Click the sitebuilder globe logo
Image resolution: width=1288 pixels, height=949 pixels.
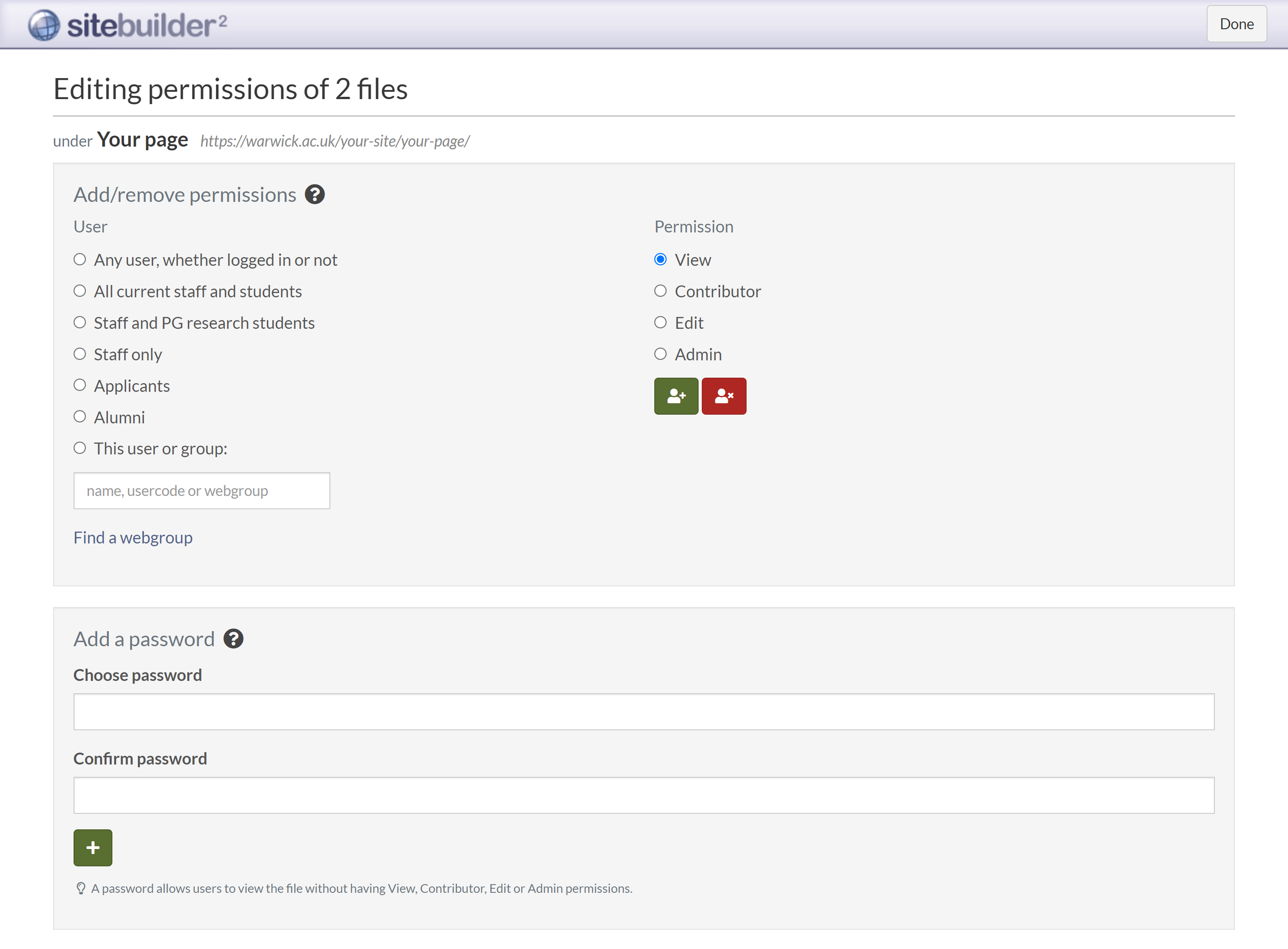click(44, 25)
